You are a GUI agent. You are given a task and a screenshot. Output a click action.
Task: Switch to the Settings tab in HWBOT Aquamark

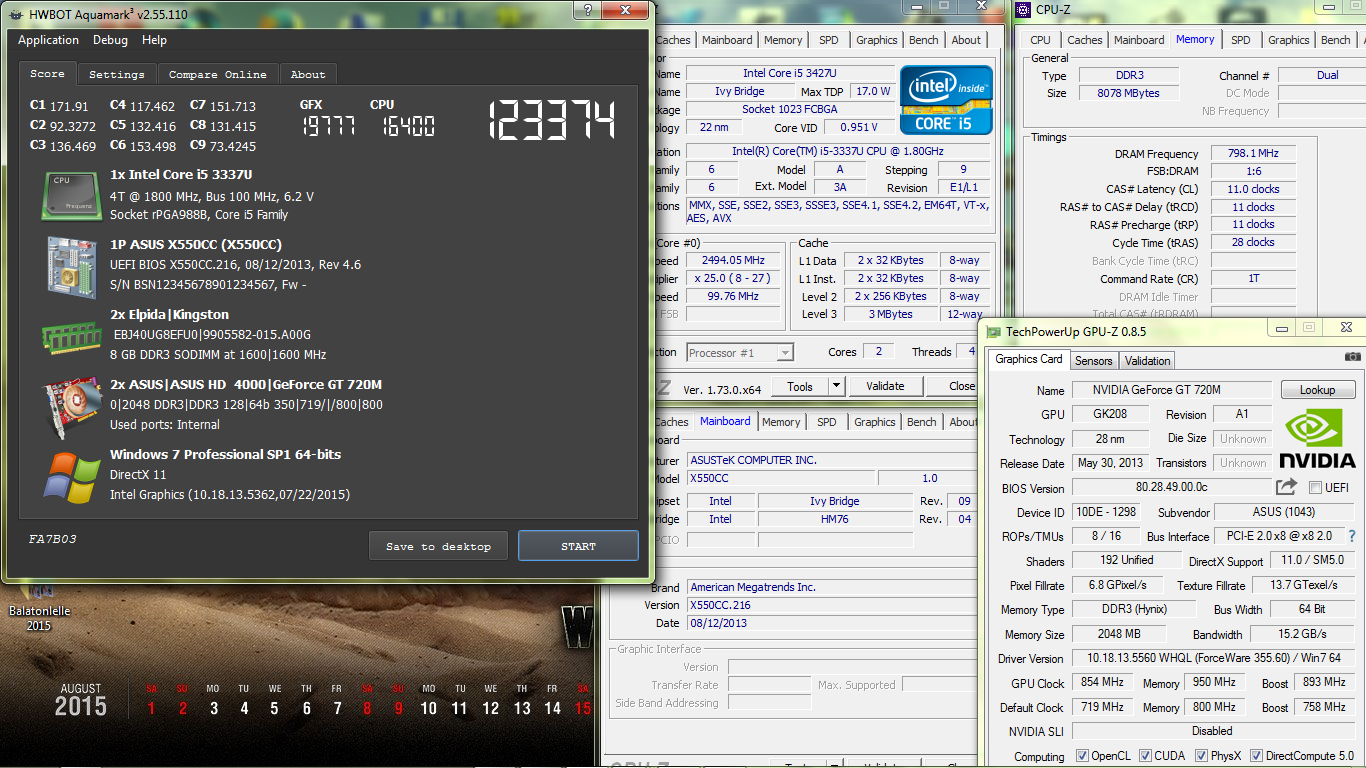(x=117, y=74)
